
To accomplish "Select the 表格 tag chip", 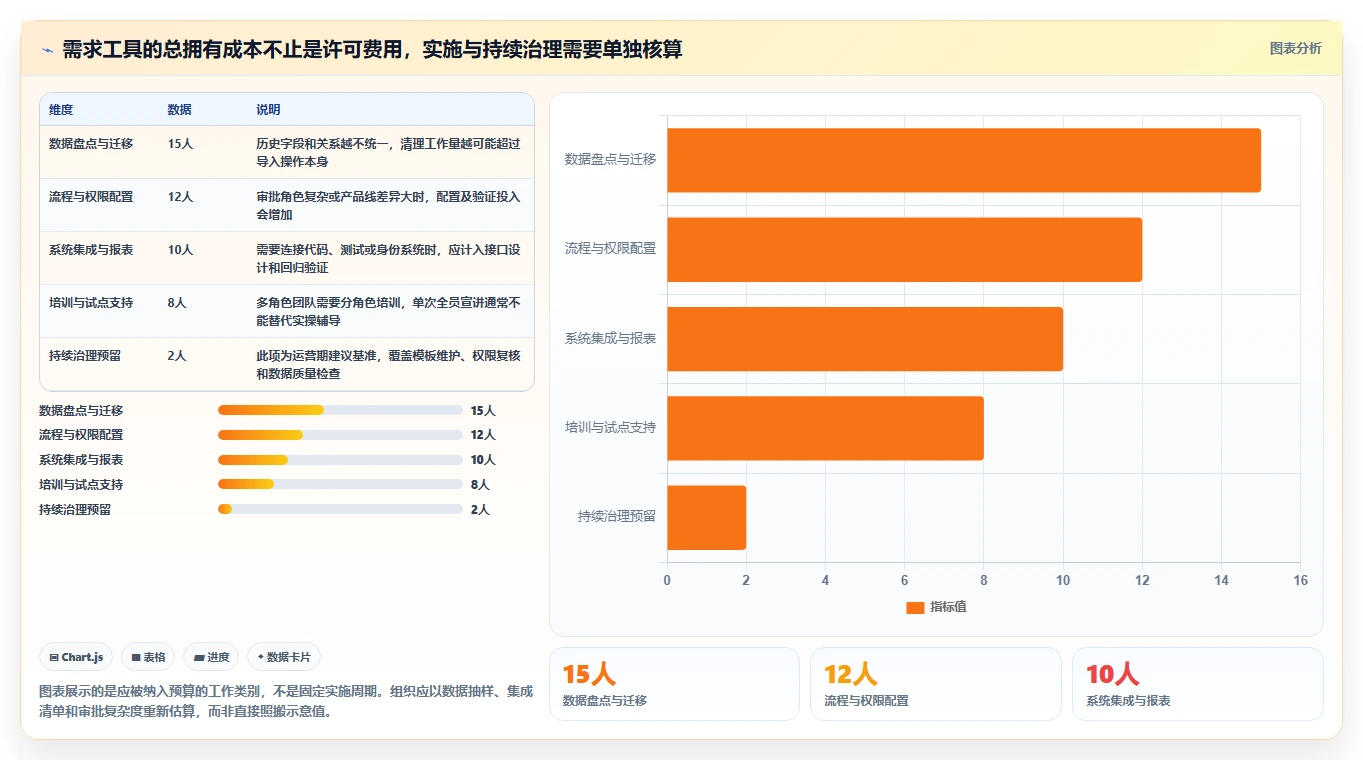I will [148, 657].
